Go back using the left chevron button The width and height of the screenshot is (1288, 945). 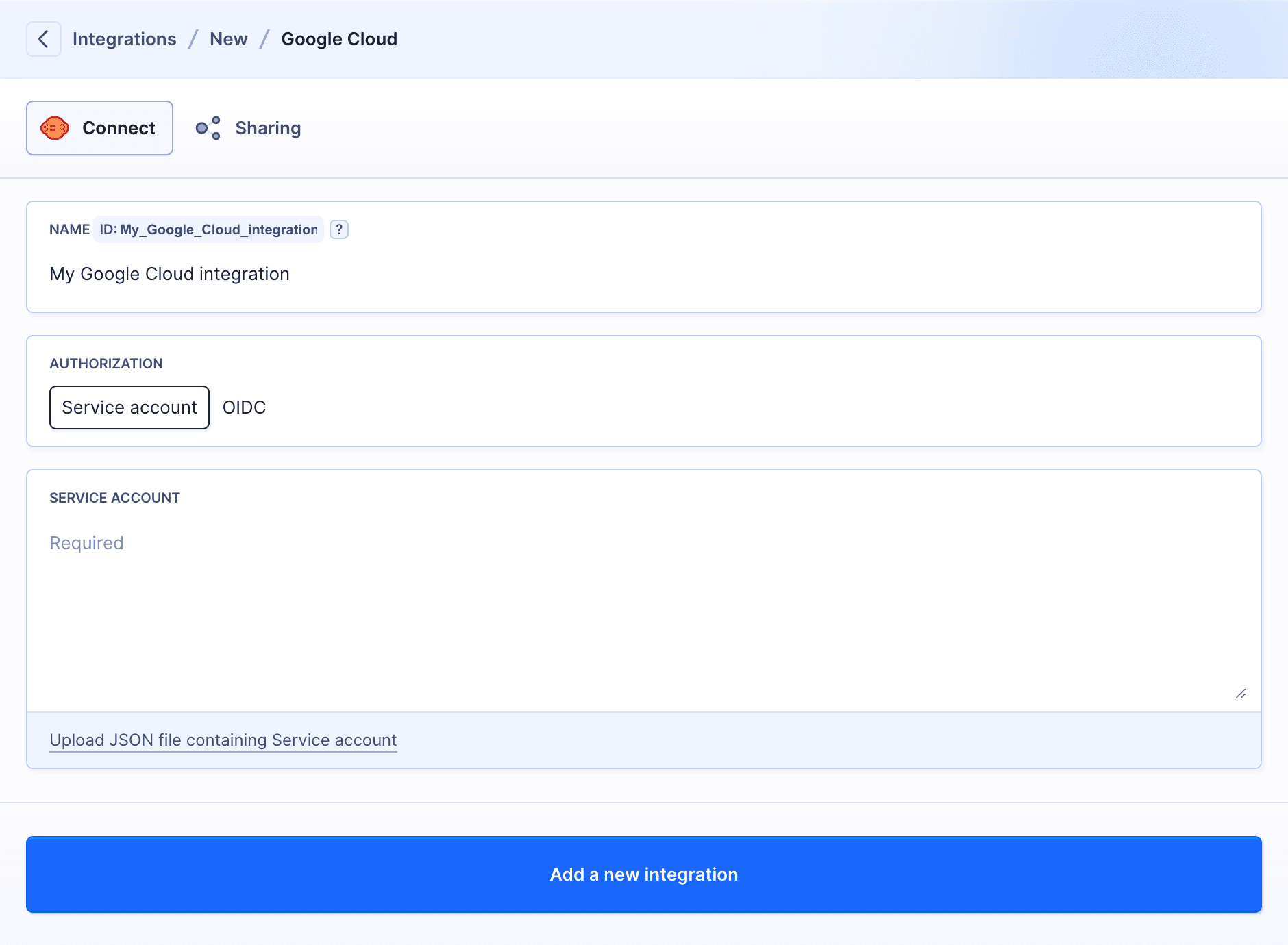point(44,39)
